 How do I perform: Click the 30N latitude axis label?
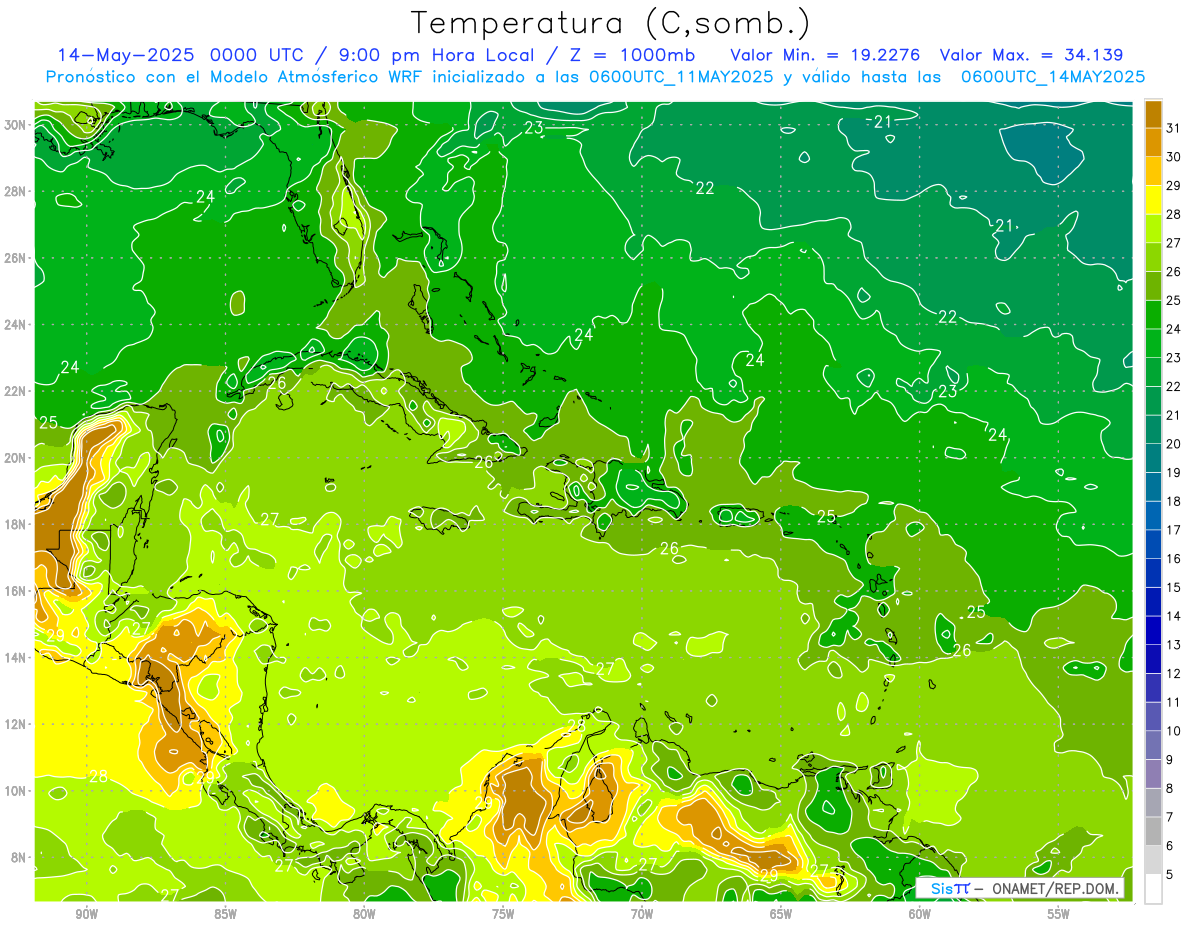click(16, 125)
